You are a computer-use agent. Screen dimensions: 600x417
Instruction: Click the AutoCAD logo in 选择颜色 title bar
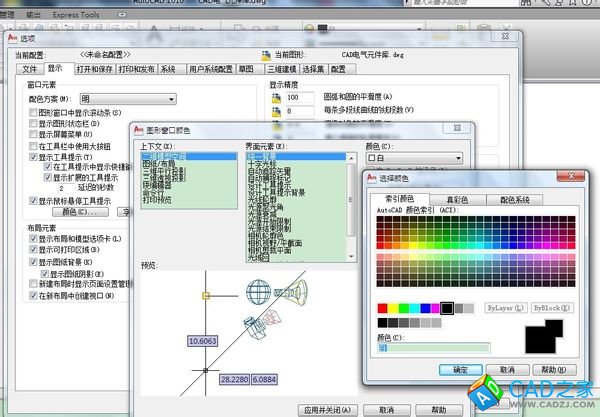(371, 178)
